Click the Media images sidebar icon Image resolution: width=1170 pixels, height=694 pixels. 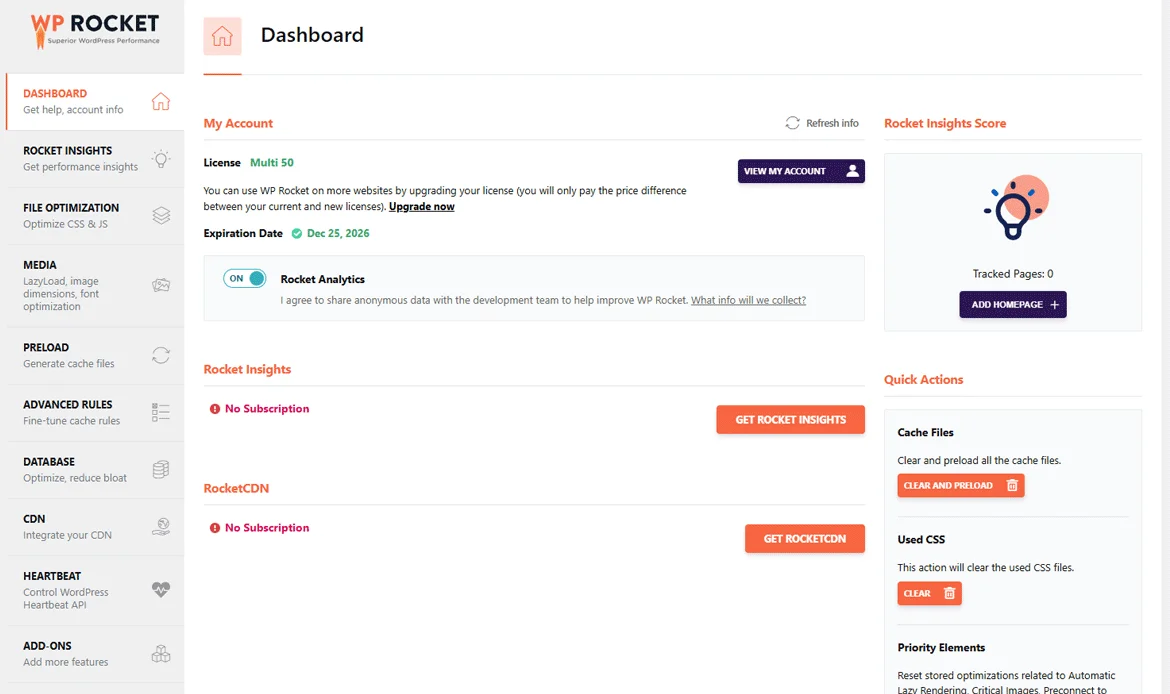161,285
